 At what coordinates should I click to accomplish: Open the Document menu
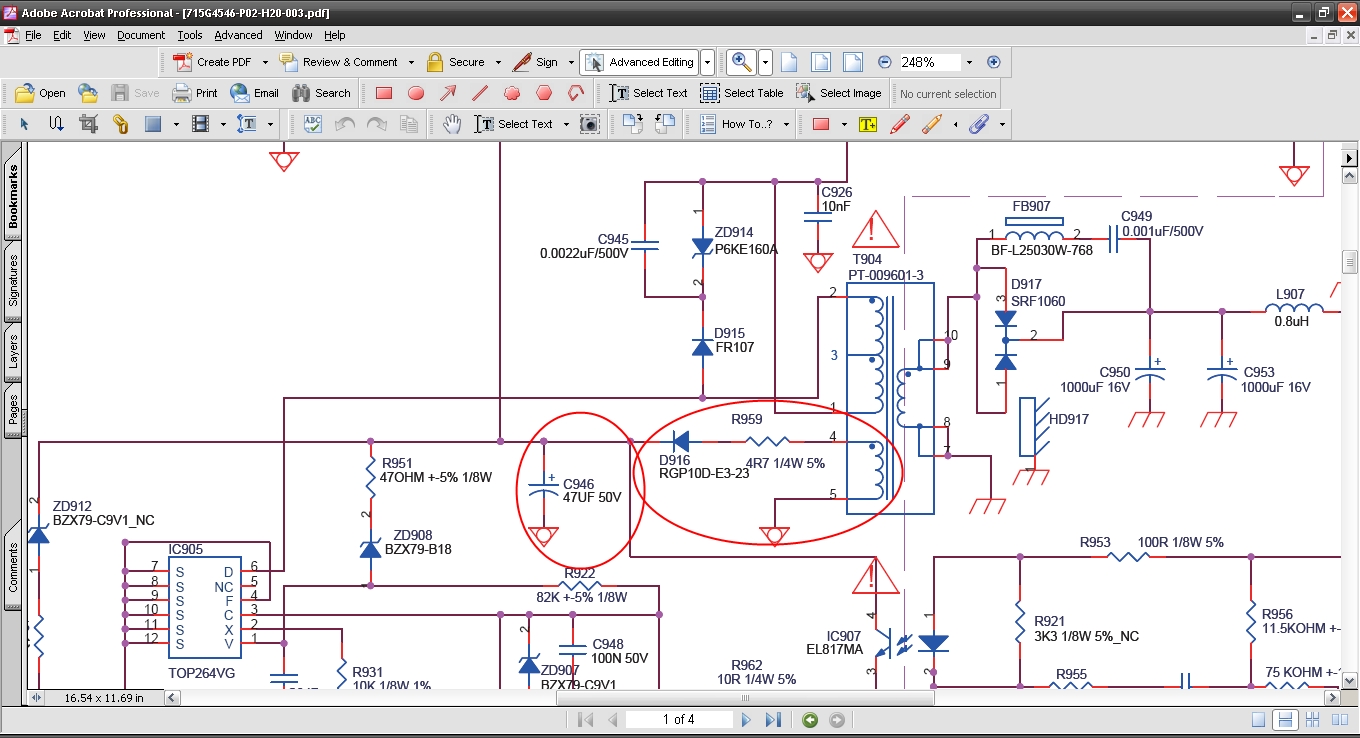[140, 35]
